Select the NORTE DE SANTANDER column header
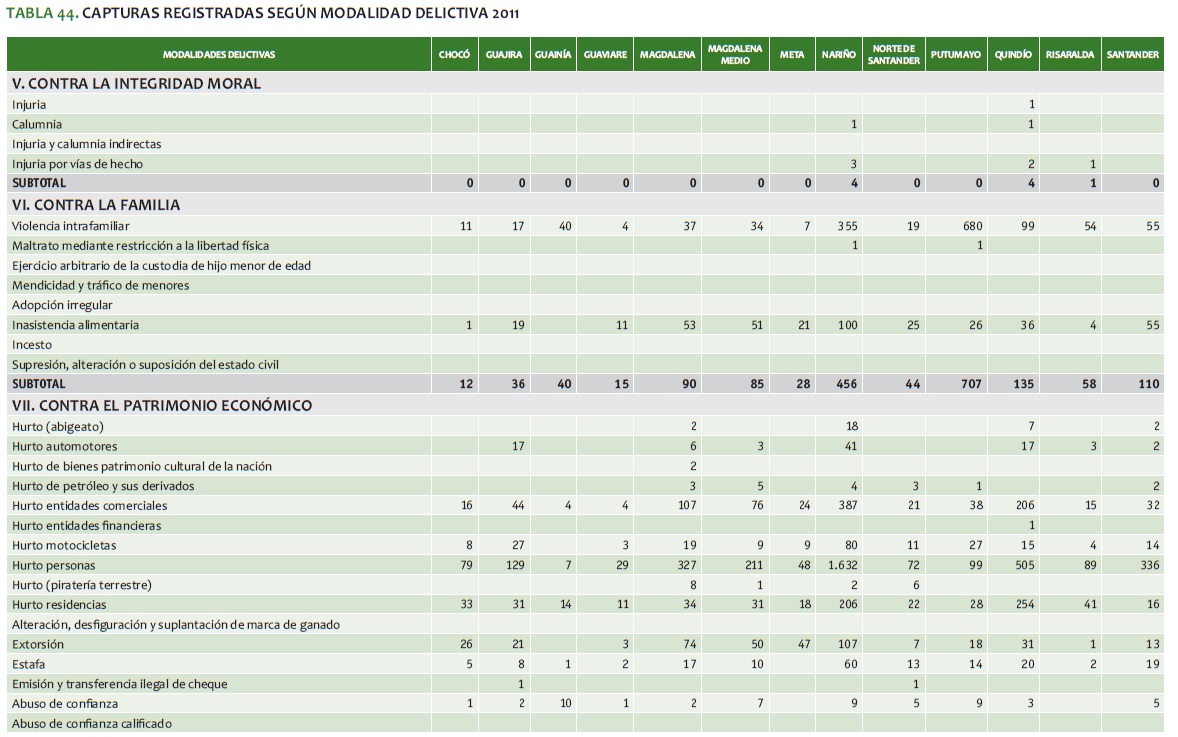 tap(893, 55)
